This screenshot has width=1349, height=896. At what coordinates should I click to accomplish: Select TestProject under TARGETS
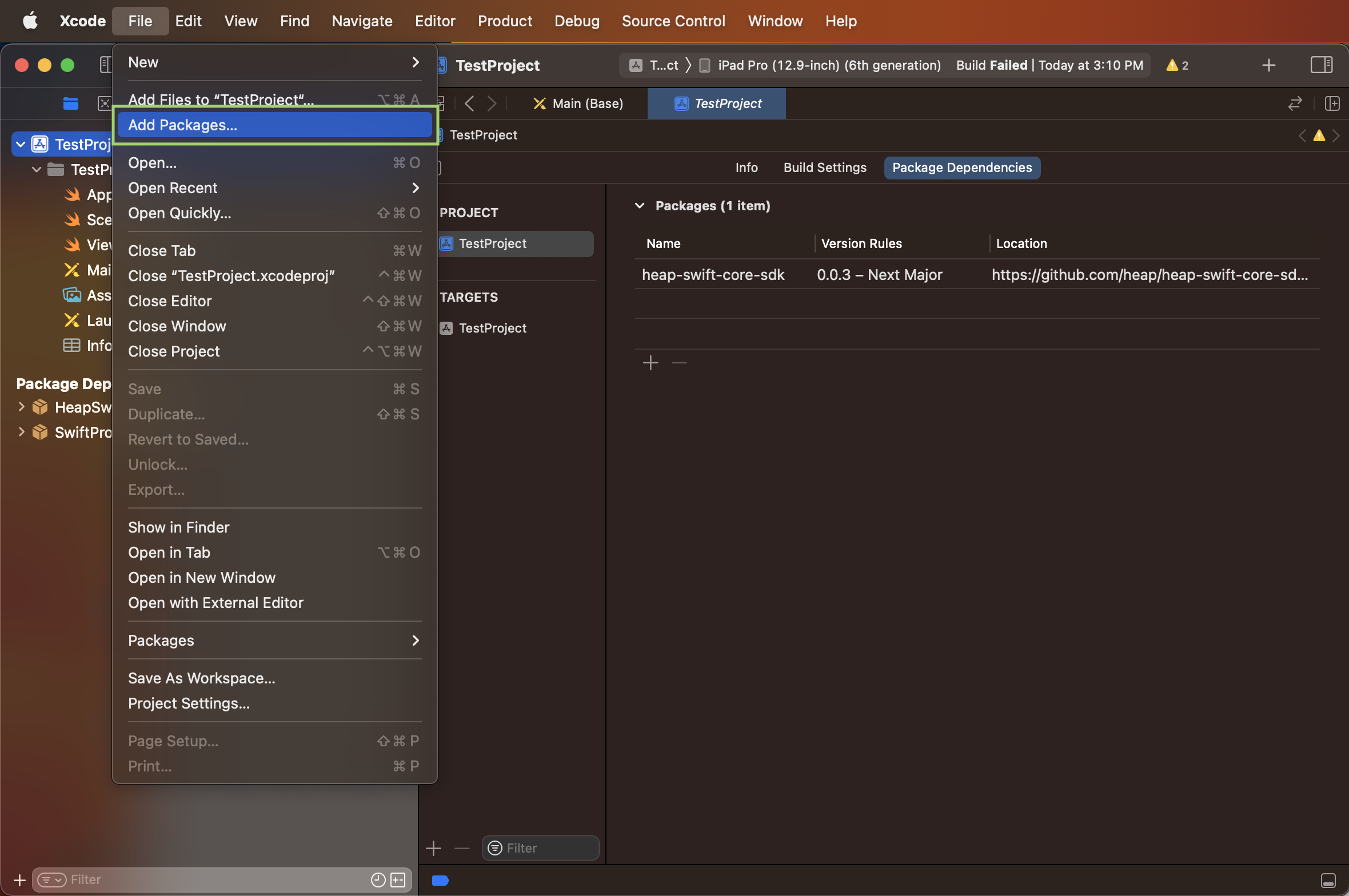click(x=492, y=328)
